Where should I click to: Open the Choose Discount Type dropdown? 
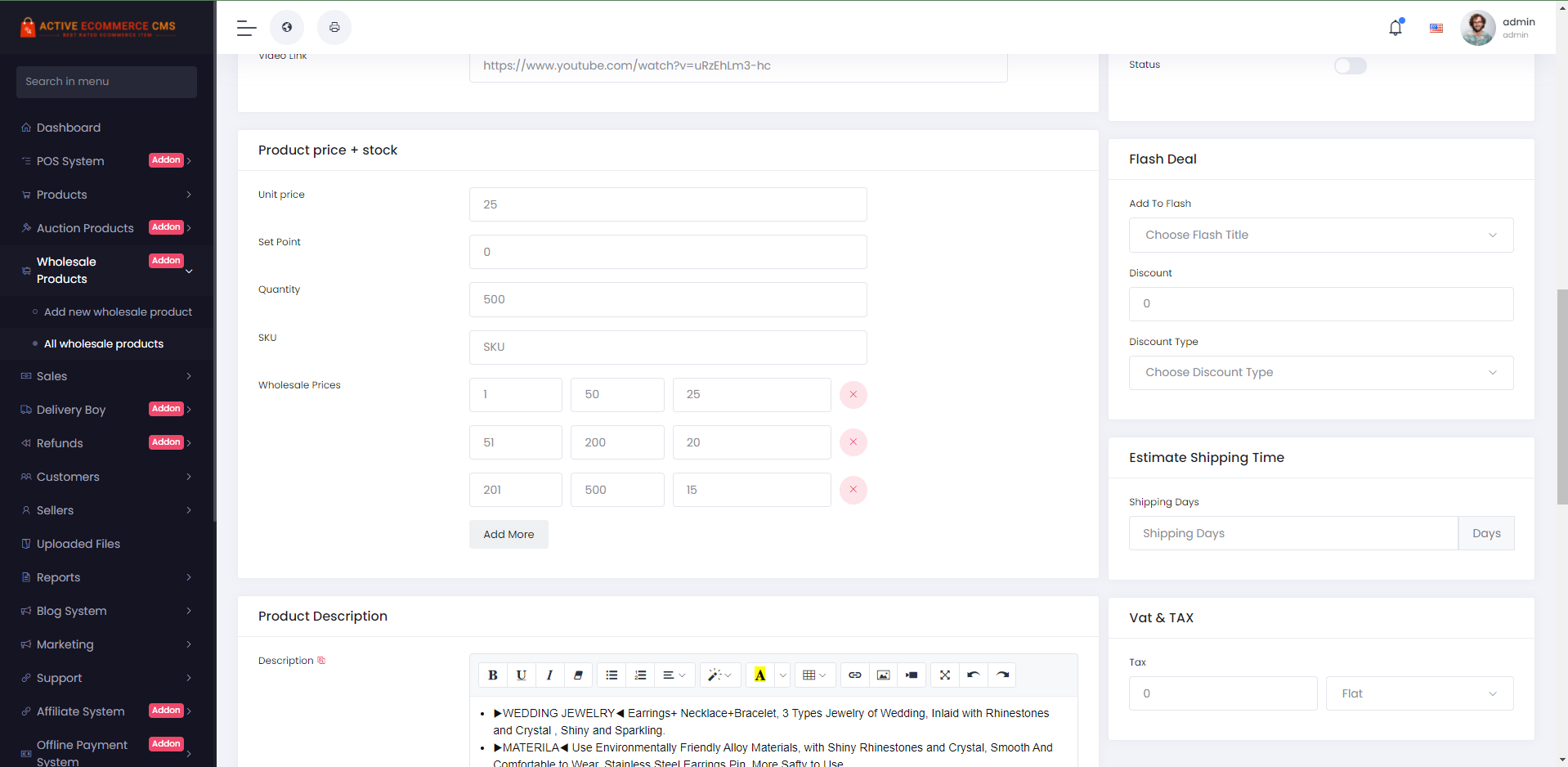tap(1320, 373)
